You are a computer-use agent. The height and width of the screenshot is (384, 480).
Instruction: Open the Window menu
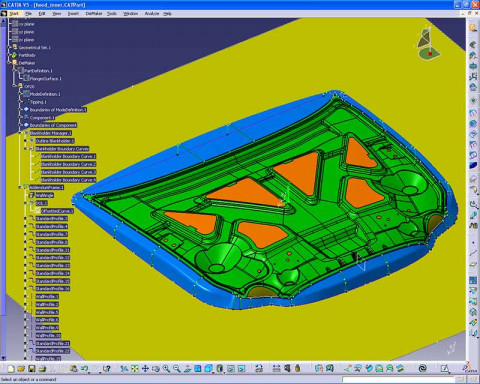[x=130, y=14]
